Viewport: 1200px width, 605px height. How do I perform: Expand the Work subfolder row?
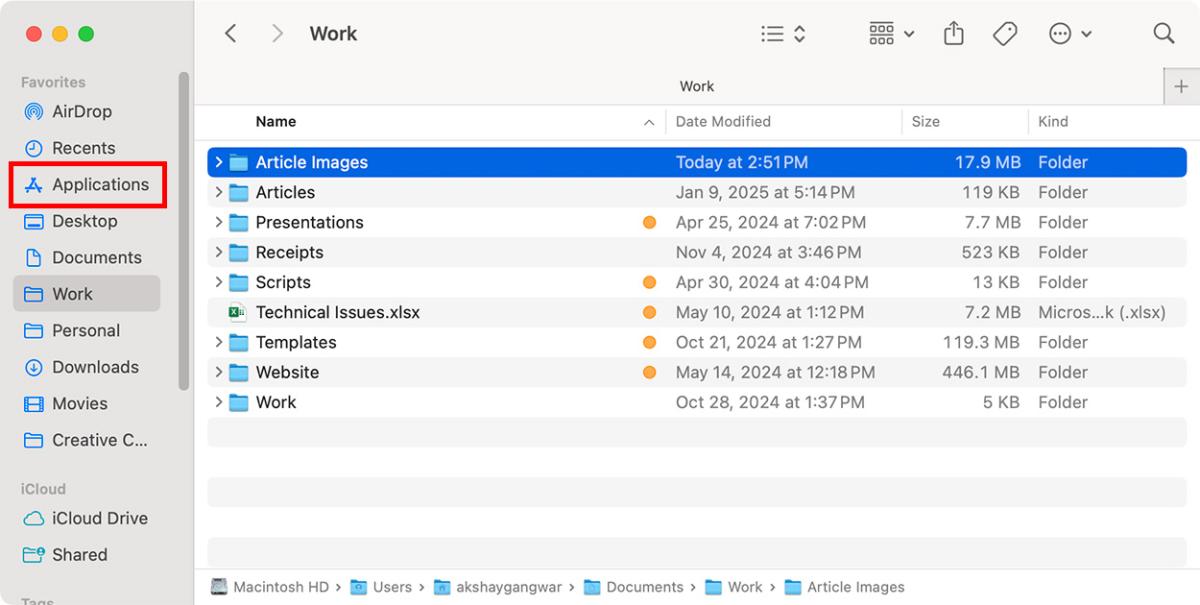click(218, 402)
